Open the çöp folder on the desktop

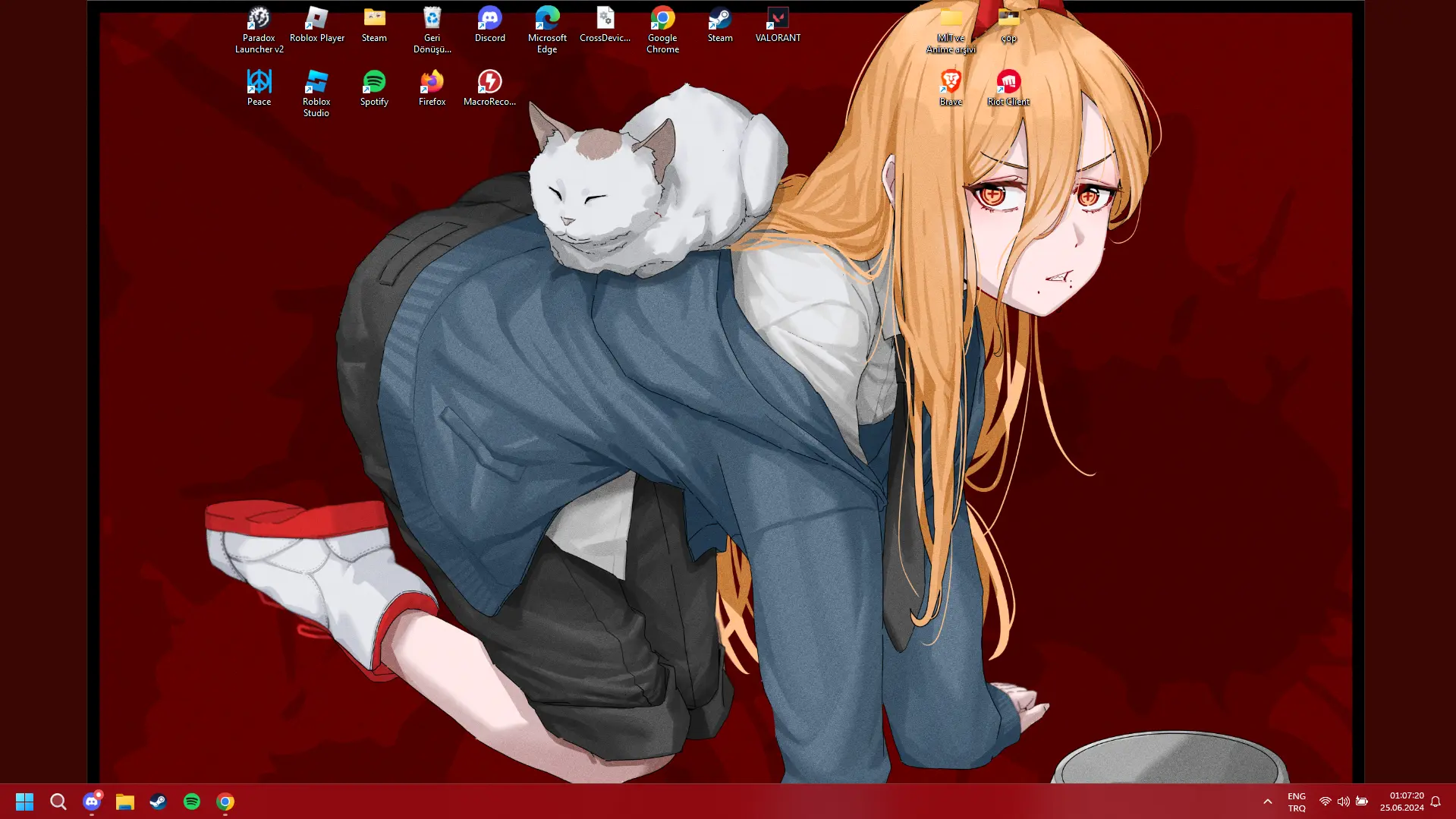pyautogui.click(x=1008, y=25)
